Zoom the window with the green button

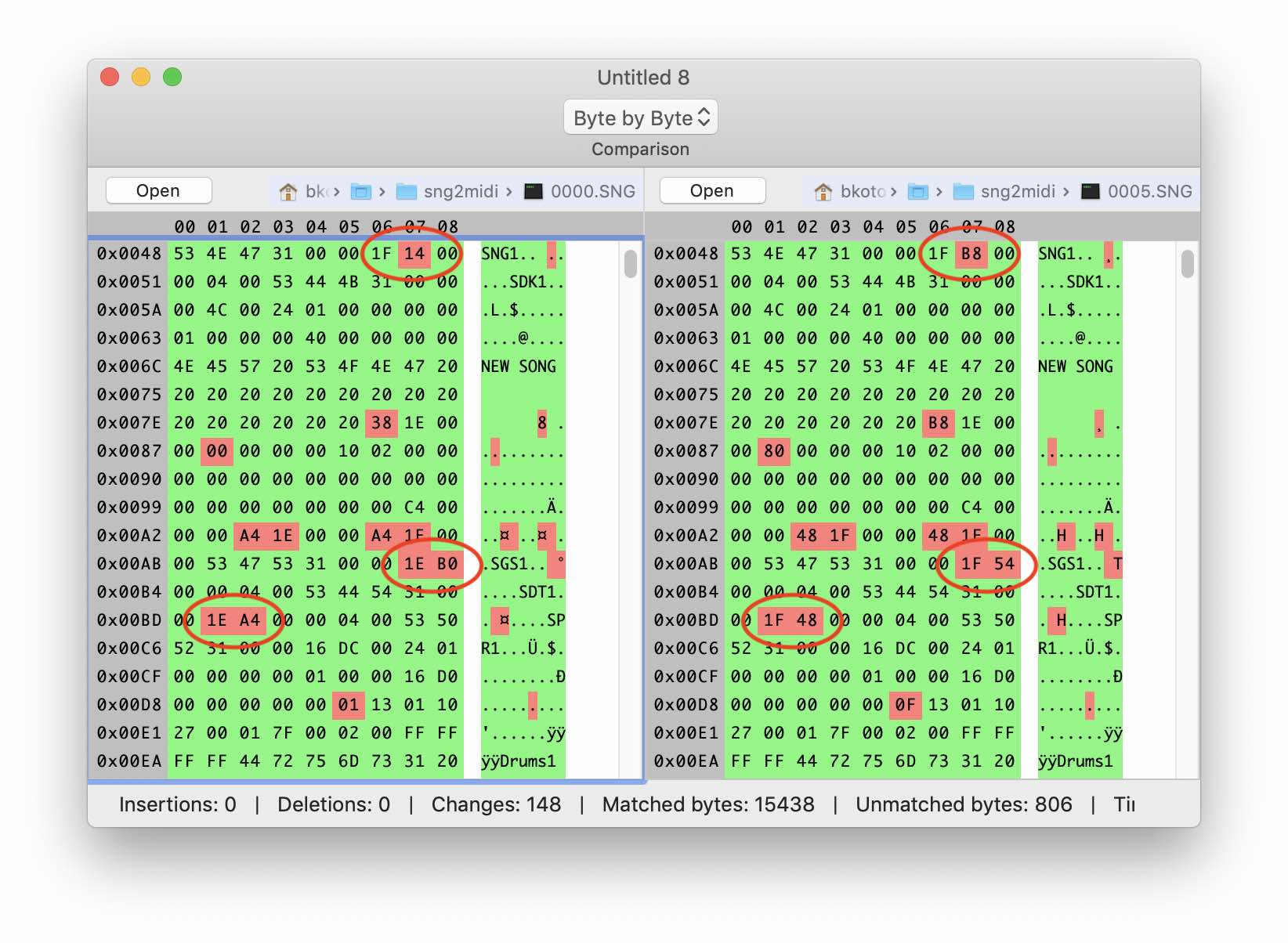click(x=172, y=77)
